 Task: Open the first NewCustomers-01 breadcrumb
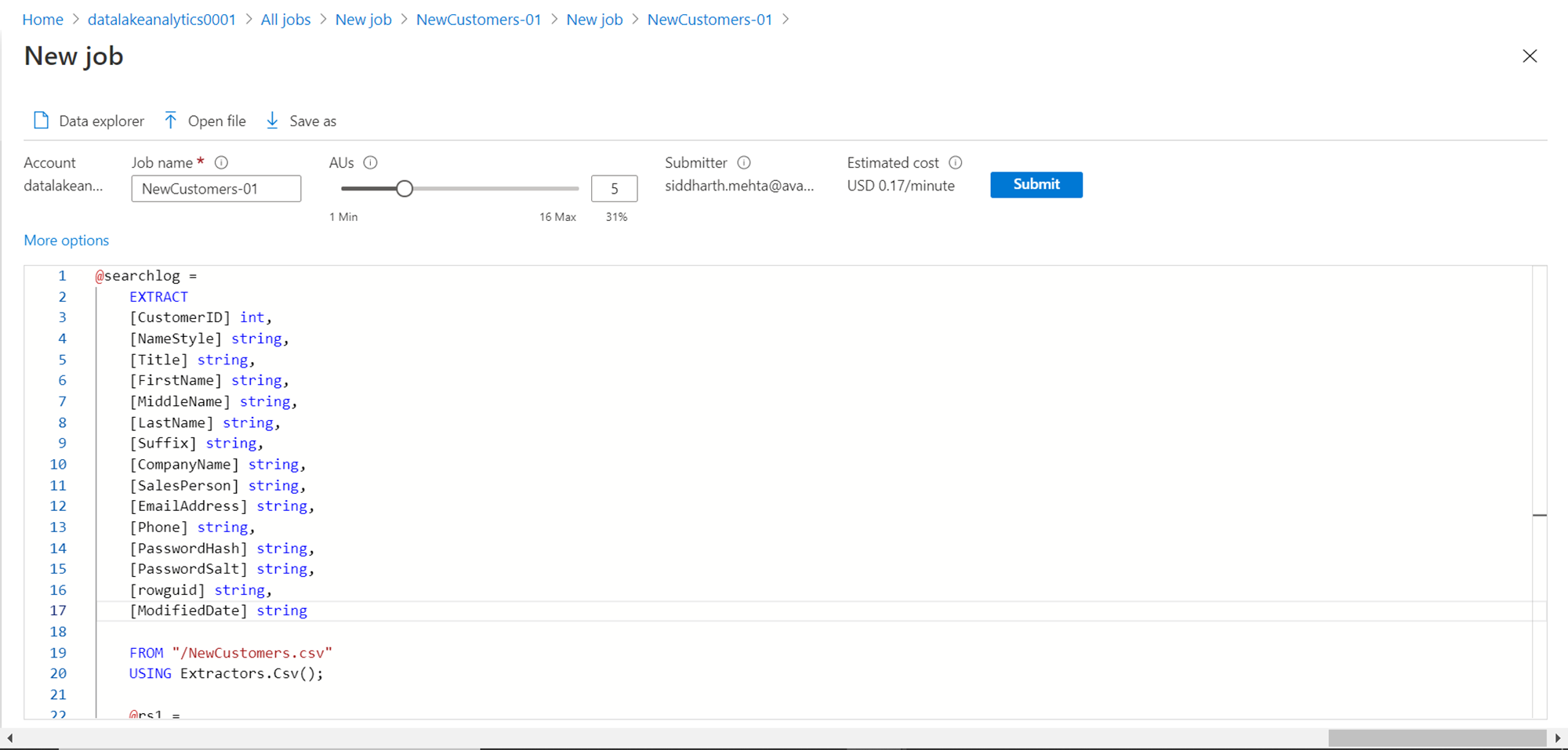[x=479, y=20]
